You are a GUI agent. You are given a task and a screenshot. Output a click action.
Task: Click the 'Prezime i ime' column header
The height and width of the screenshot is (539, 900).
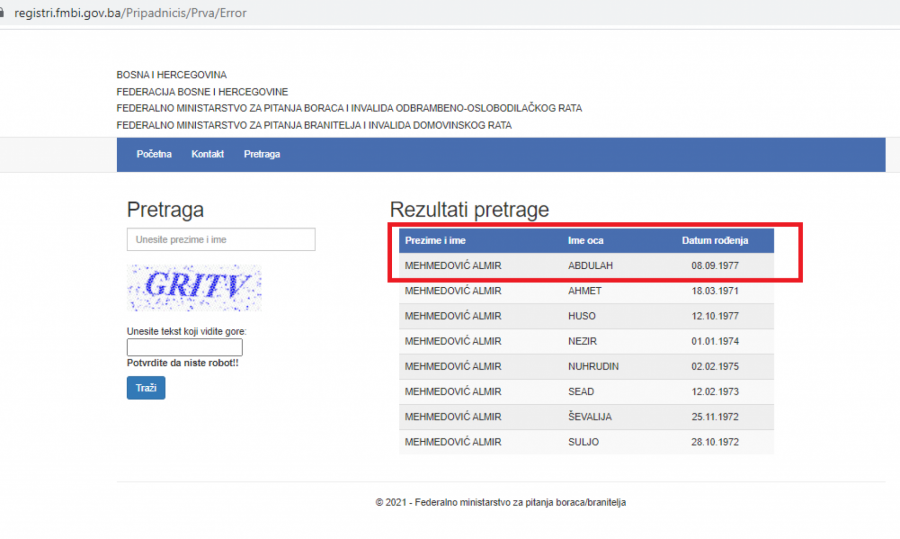435,241
